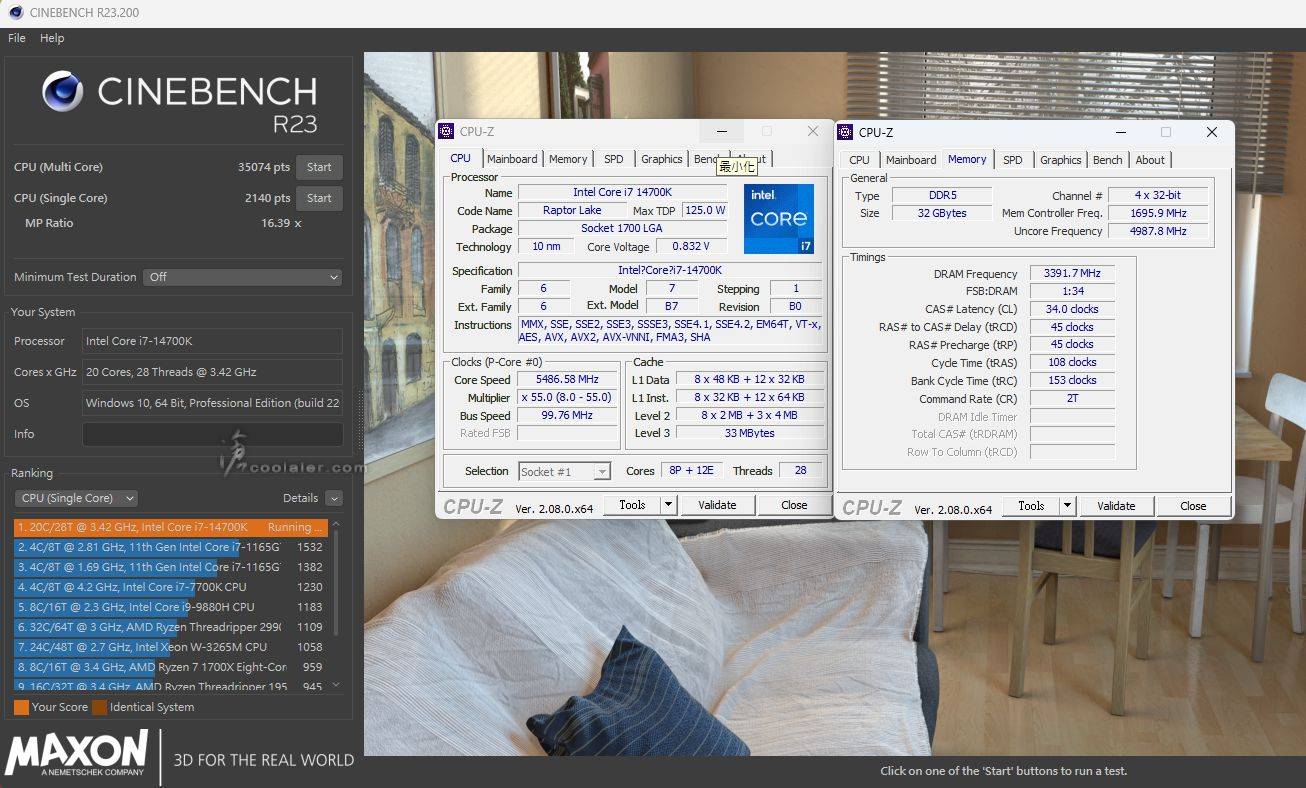Image resolution: width=1306 pixels, height=788 pixels.
Task: Select Memory tab in right CPU-Z window
Action: (967, 159)
